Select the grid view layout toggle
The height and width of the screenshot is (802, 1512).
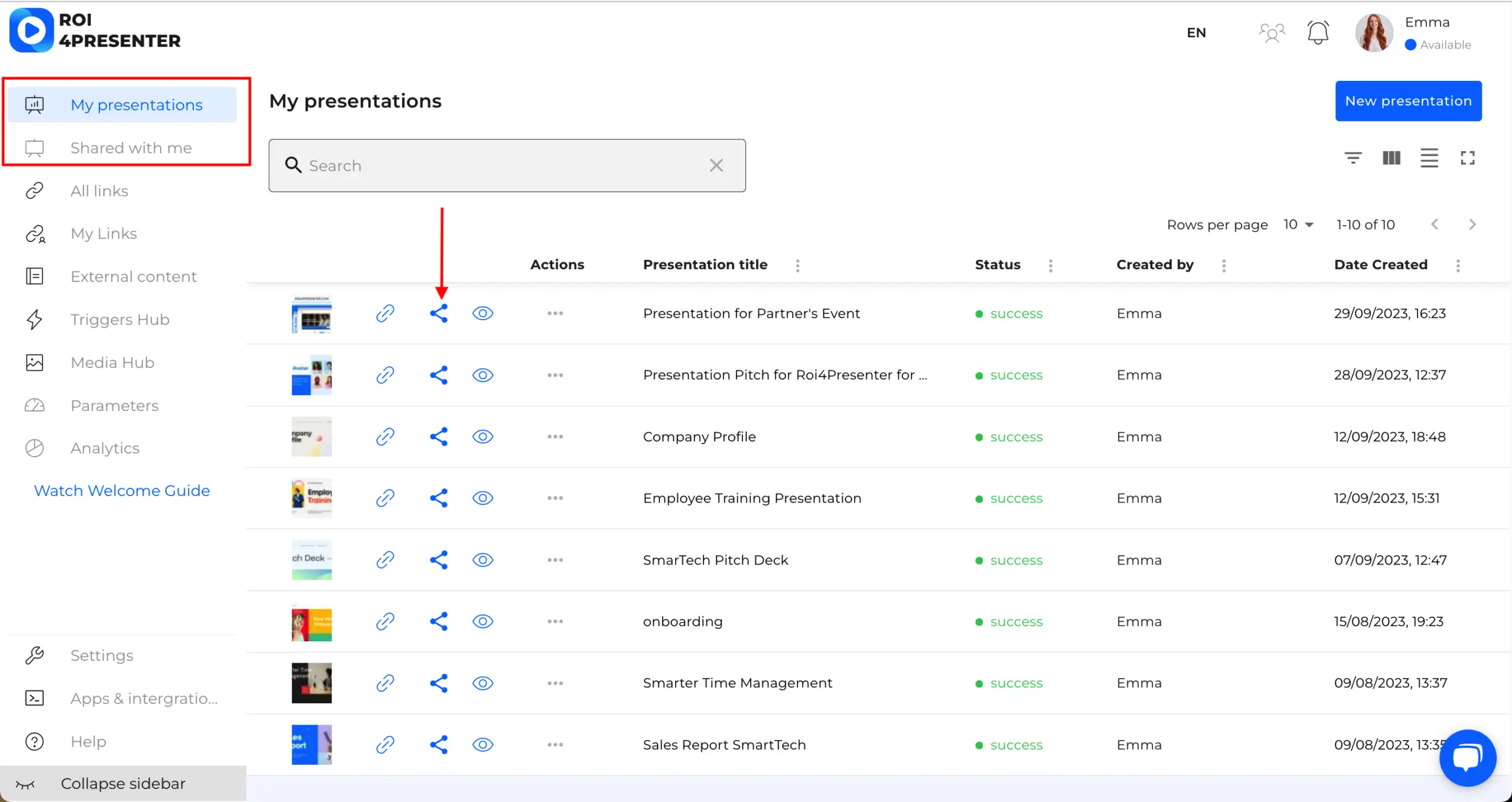(1391, 158)
